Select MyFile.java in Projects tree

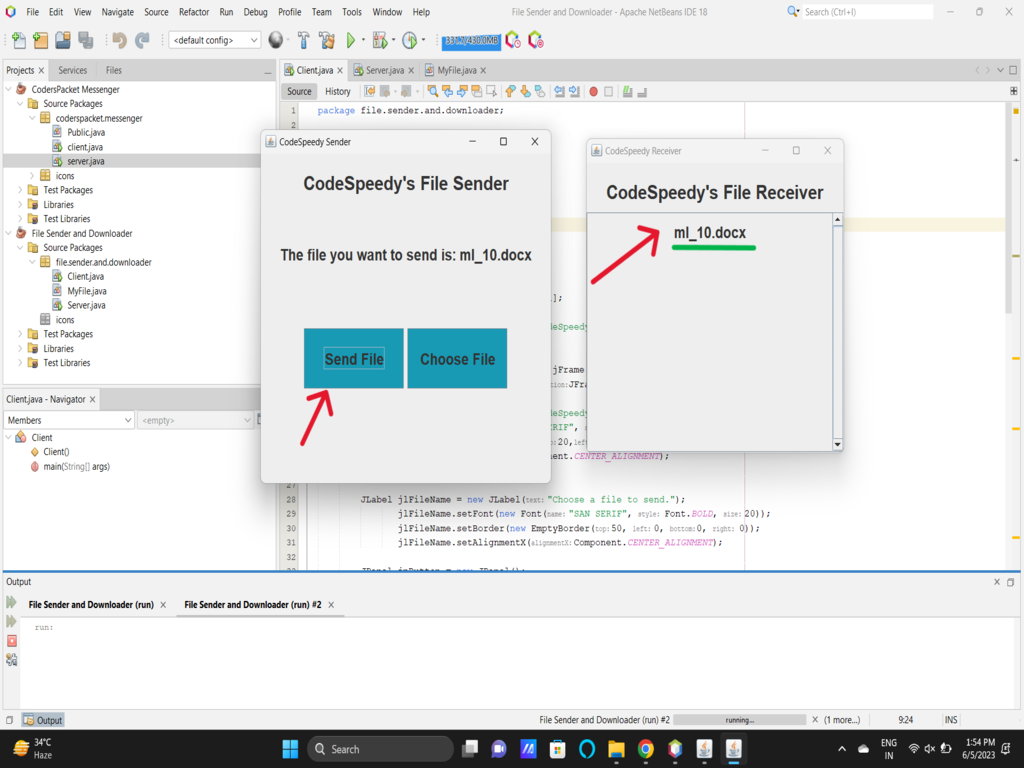[86, 291]
